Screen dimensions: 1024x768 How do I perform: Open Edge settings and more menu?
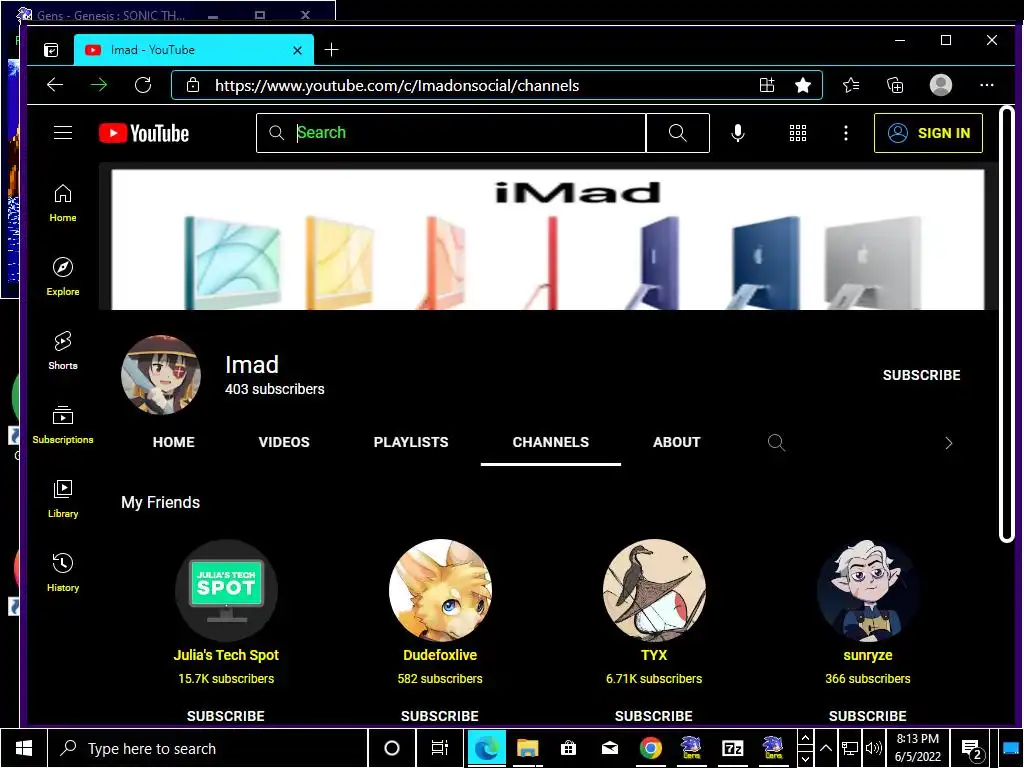point(987,85)
